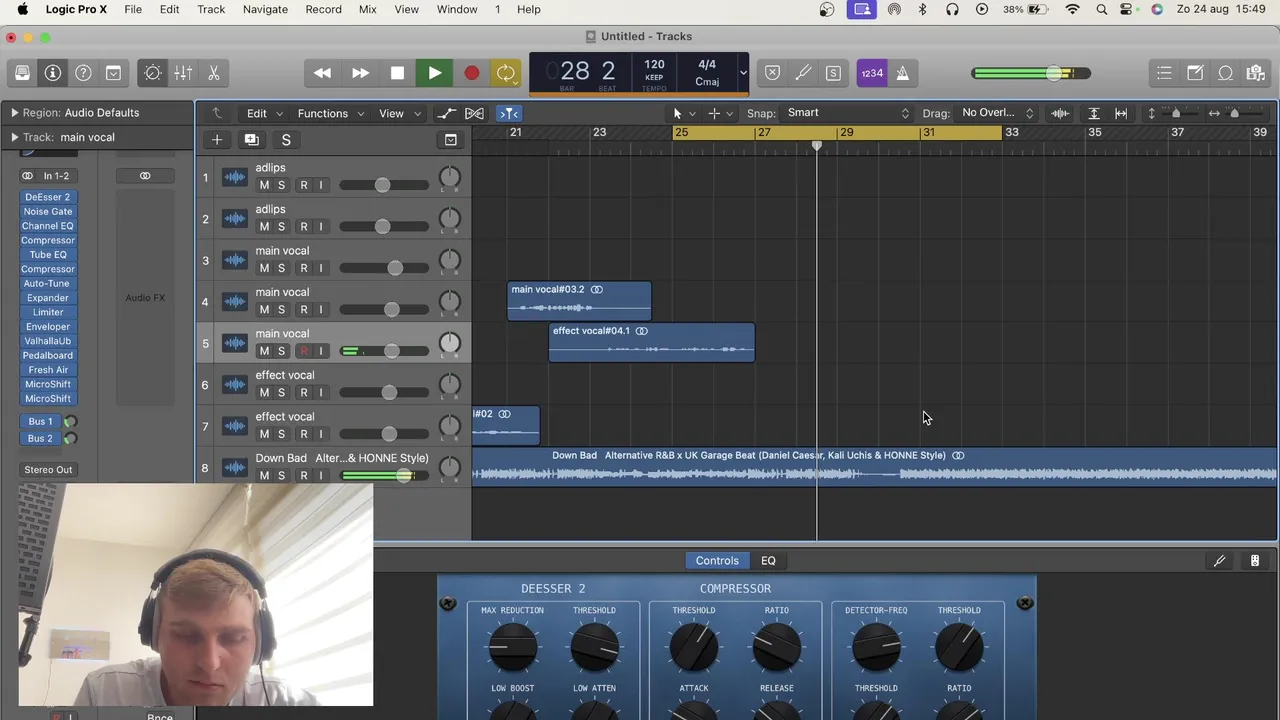This screenshot has width=1280, height=720.
Task: Open Quick Help question mark
Action: coord(84,73)
